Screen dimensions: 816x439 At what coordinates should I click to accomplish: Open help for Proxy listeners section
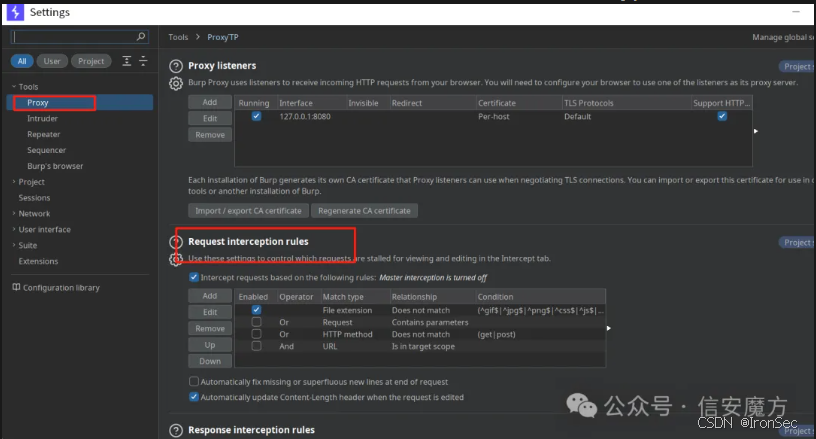tap(176, 66)
